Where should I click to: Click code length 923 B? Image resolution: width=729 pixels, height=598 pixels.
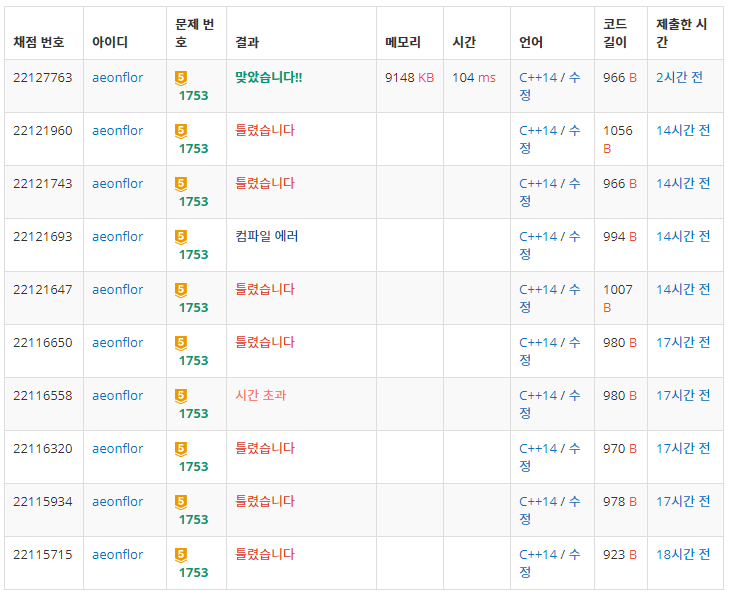pos(620,555)
